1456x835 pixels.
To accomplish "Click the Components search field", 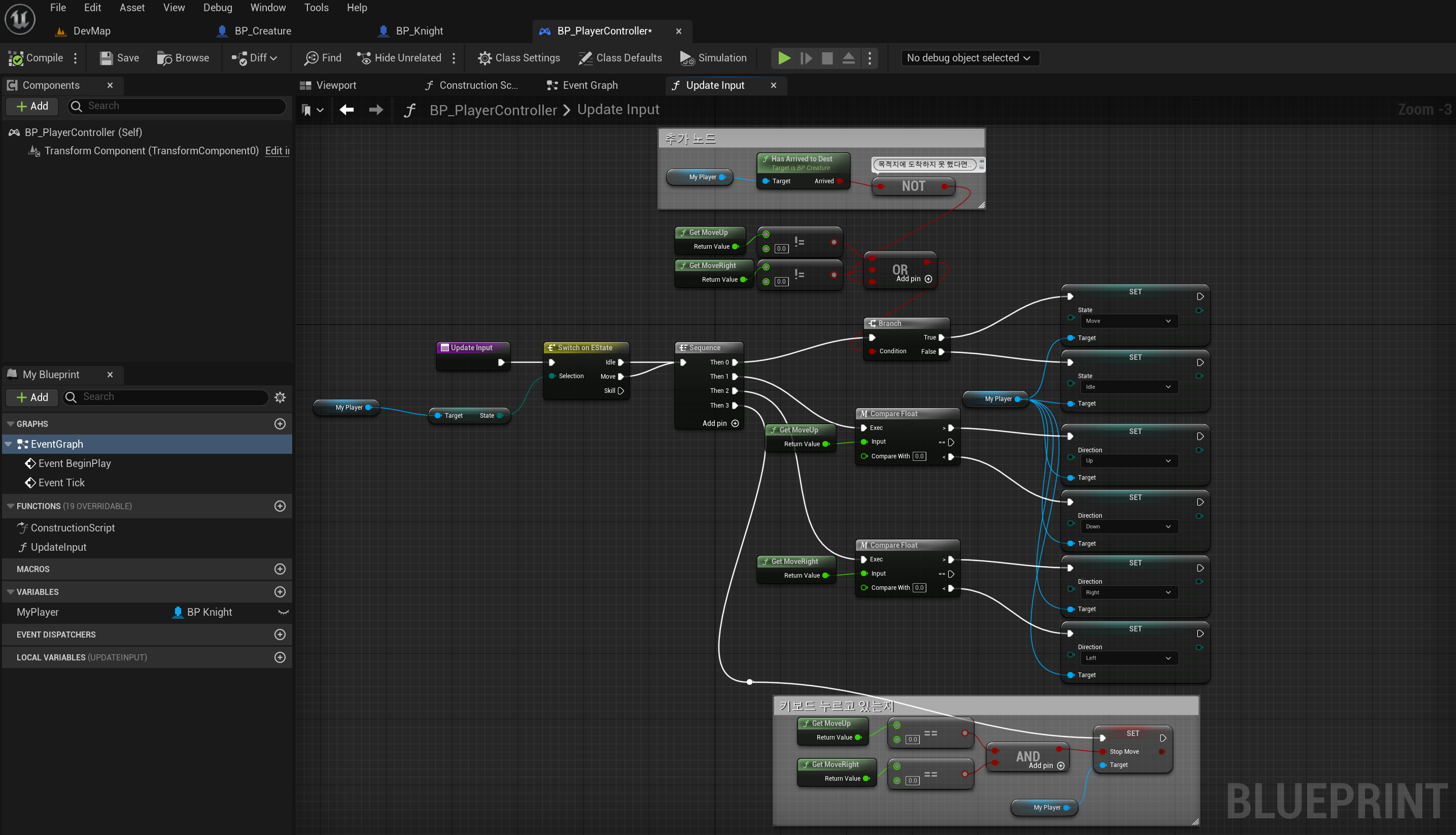I will pos(178,106).
